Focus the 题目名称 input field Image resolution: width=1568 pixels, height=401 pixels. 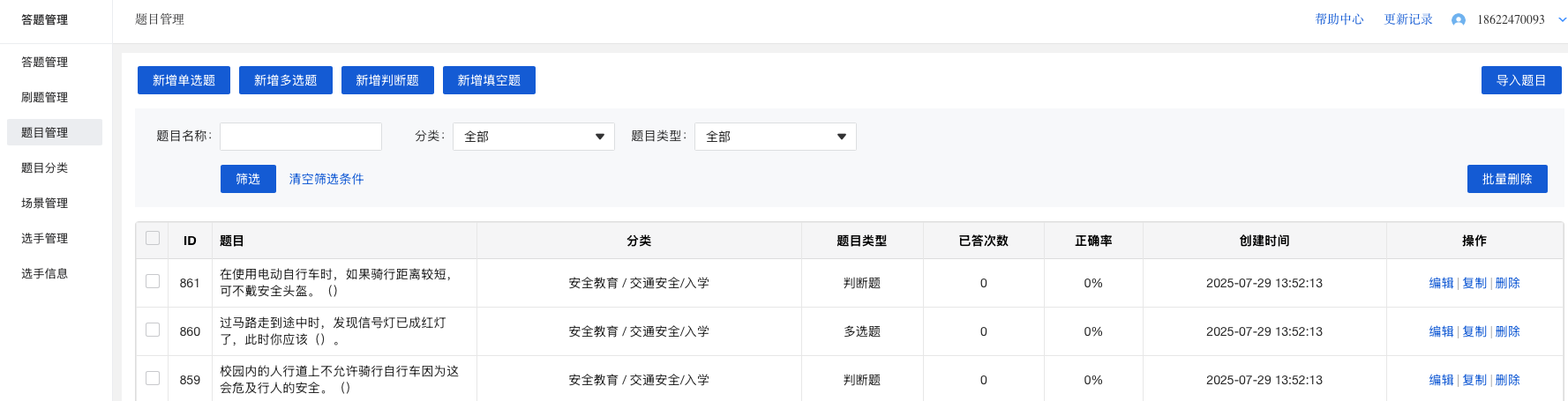pyautogui.click(x=301, y=137)
